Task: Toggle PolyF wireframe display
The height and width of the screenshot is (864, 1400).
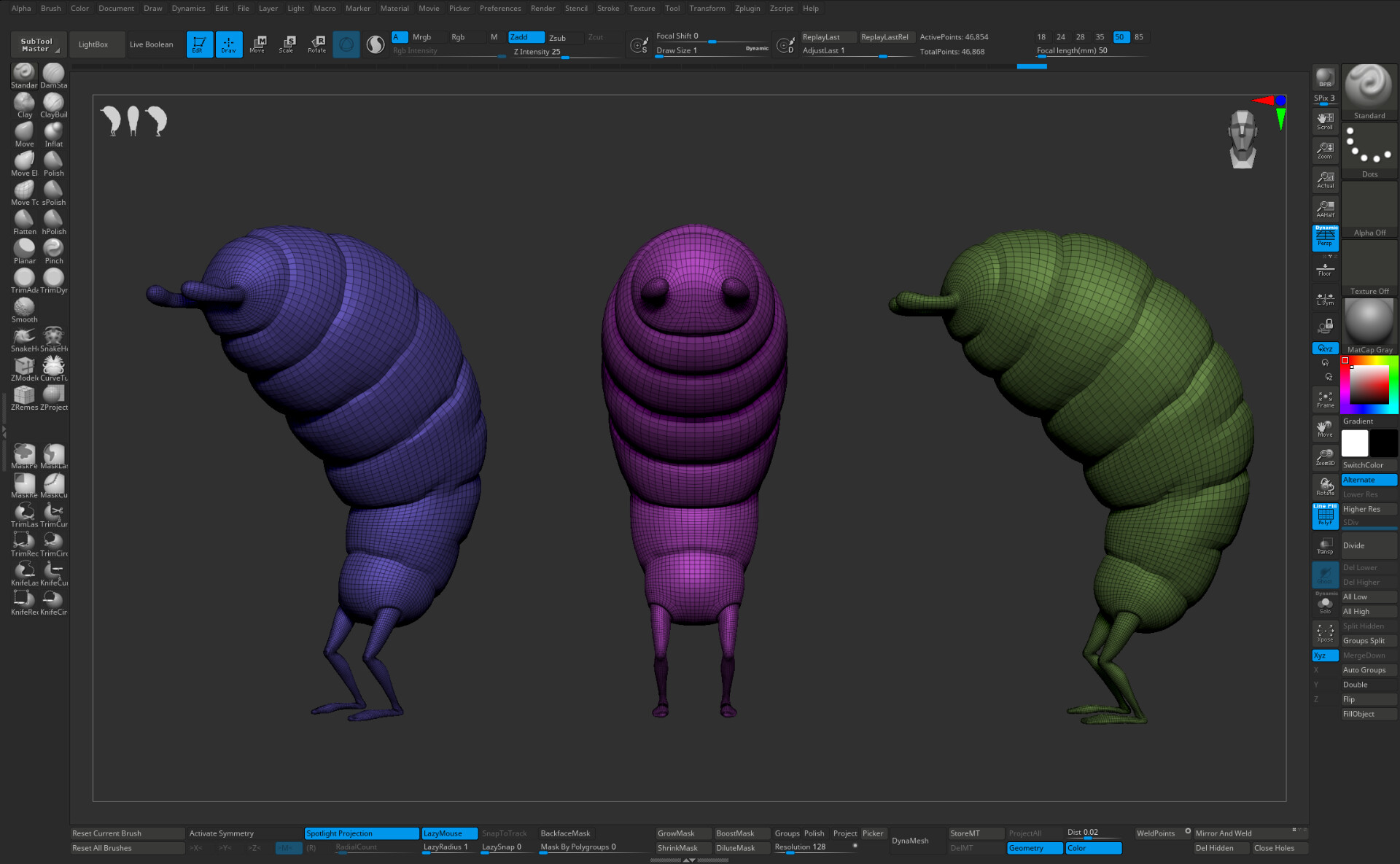Action: [1325, 515]
